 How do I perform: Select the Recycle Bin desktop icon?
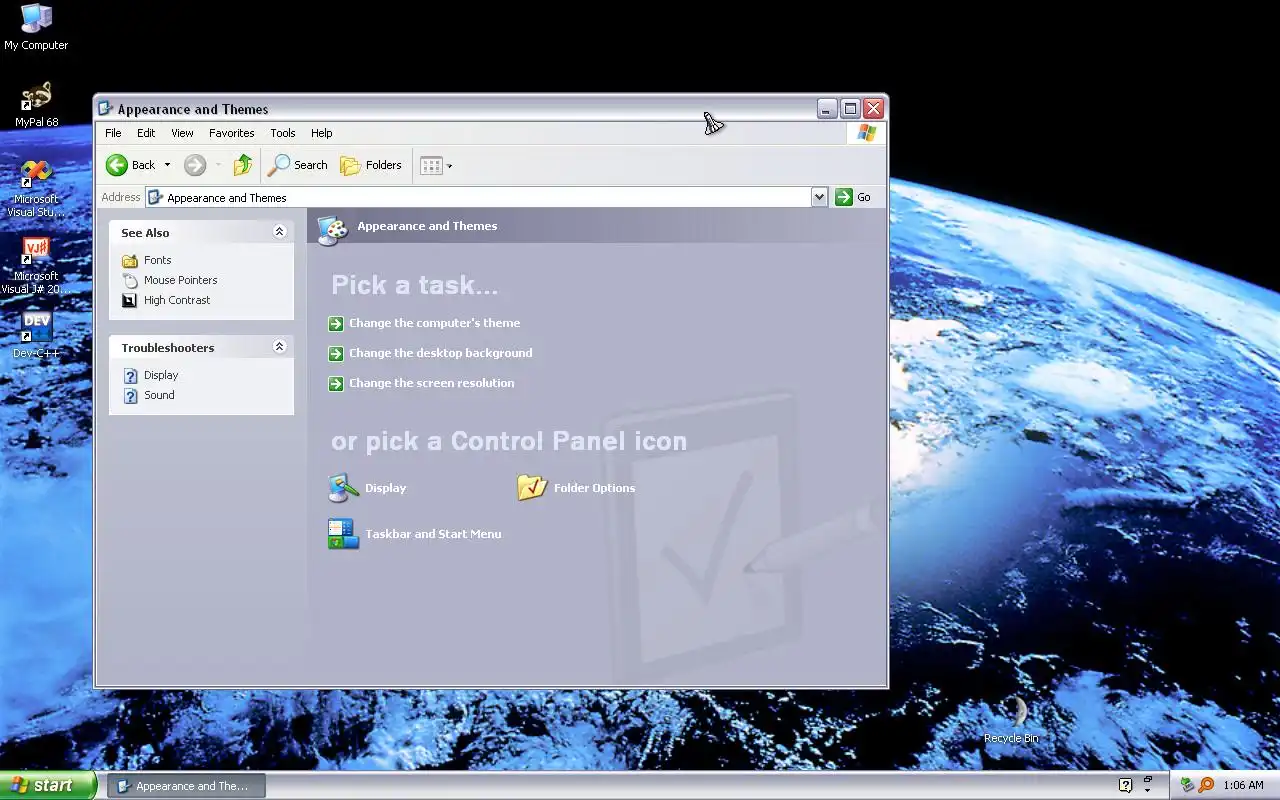[1011, 720]
